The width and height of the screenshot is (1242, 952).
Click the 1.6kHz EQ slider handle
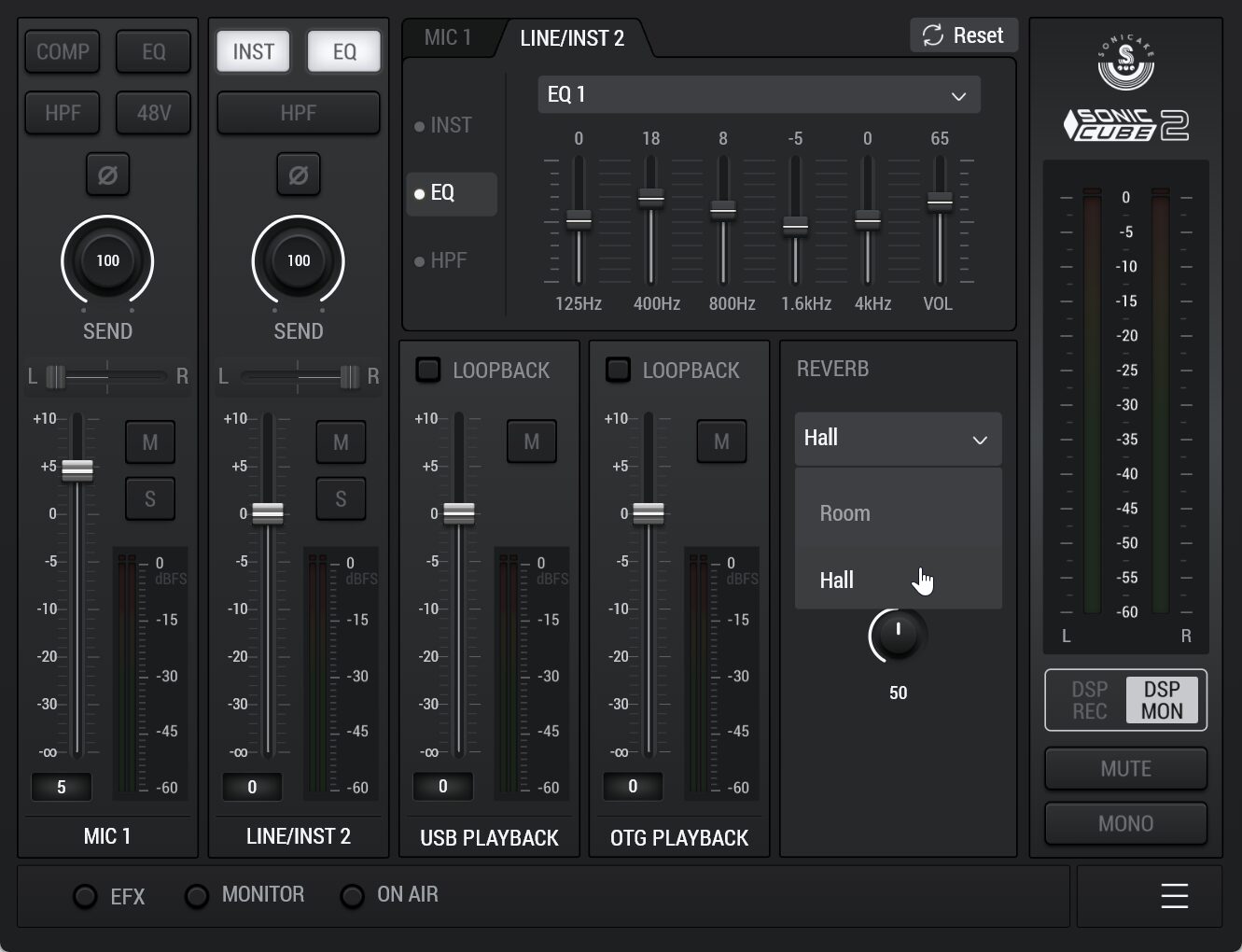click(795, 226)
